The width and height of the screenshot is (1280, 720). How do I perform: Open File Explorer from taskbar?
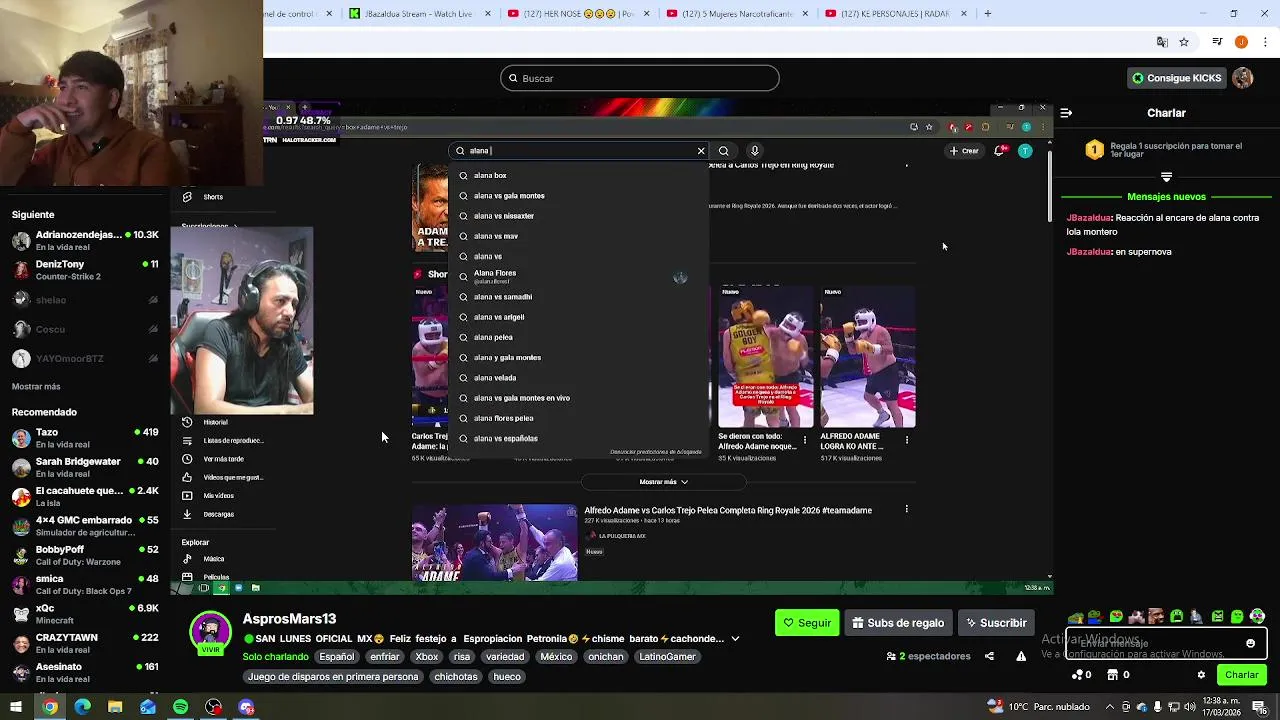point(115,707)
